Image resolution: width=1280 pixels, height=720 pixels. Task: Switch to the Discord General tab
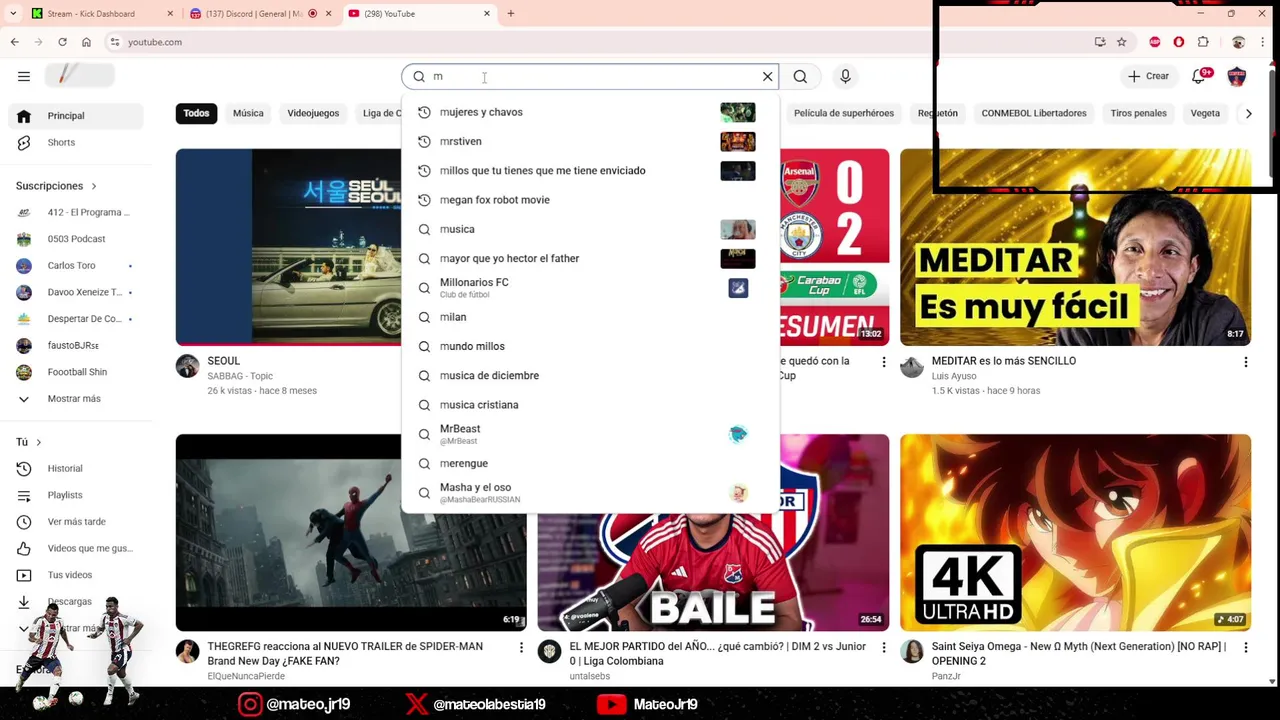[x=260, y=14]
